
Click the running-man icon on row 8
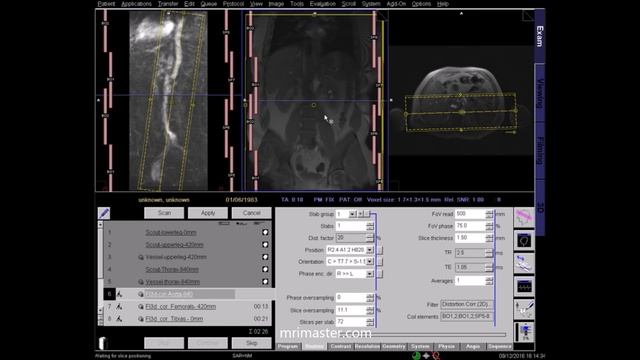(119, 319)
